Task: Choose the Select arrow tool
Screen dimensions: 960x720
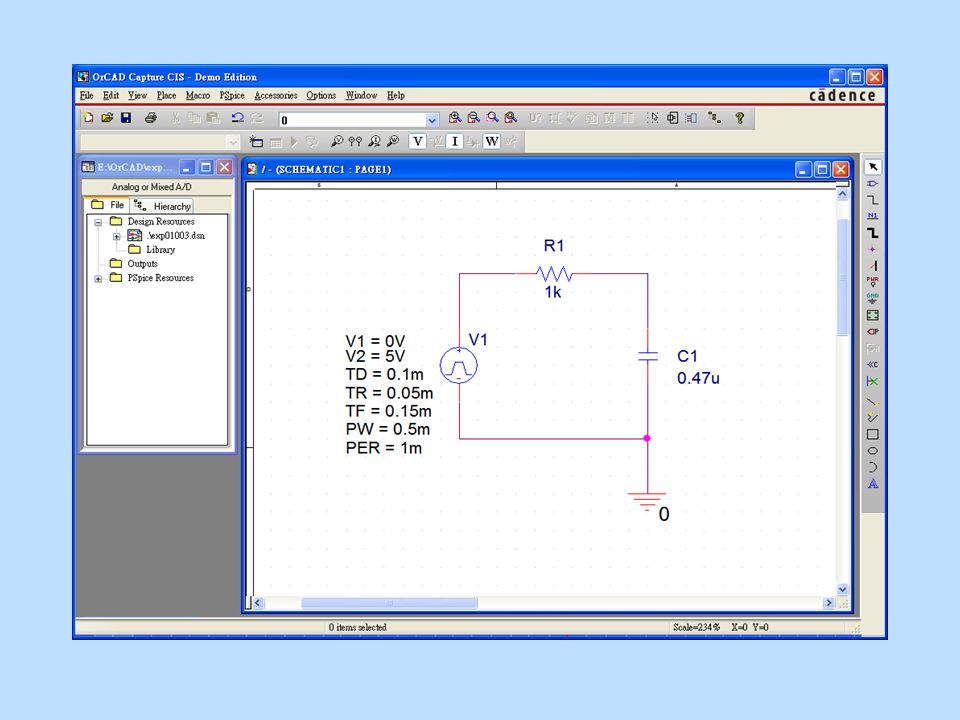Action: click(x=872, y=167)
